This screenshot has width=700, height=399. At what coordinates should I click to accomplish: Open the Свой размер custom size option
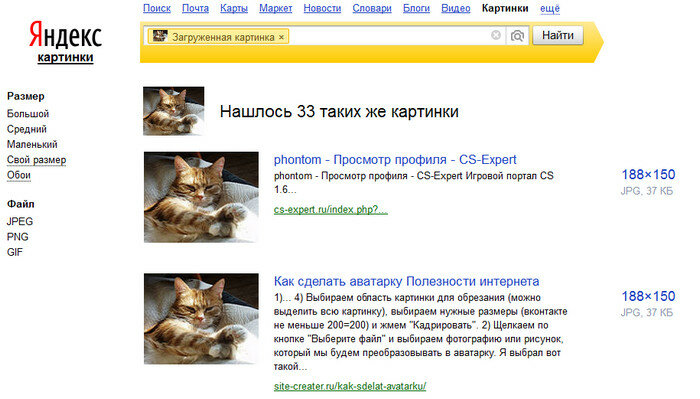point(36,160)
